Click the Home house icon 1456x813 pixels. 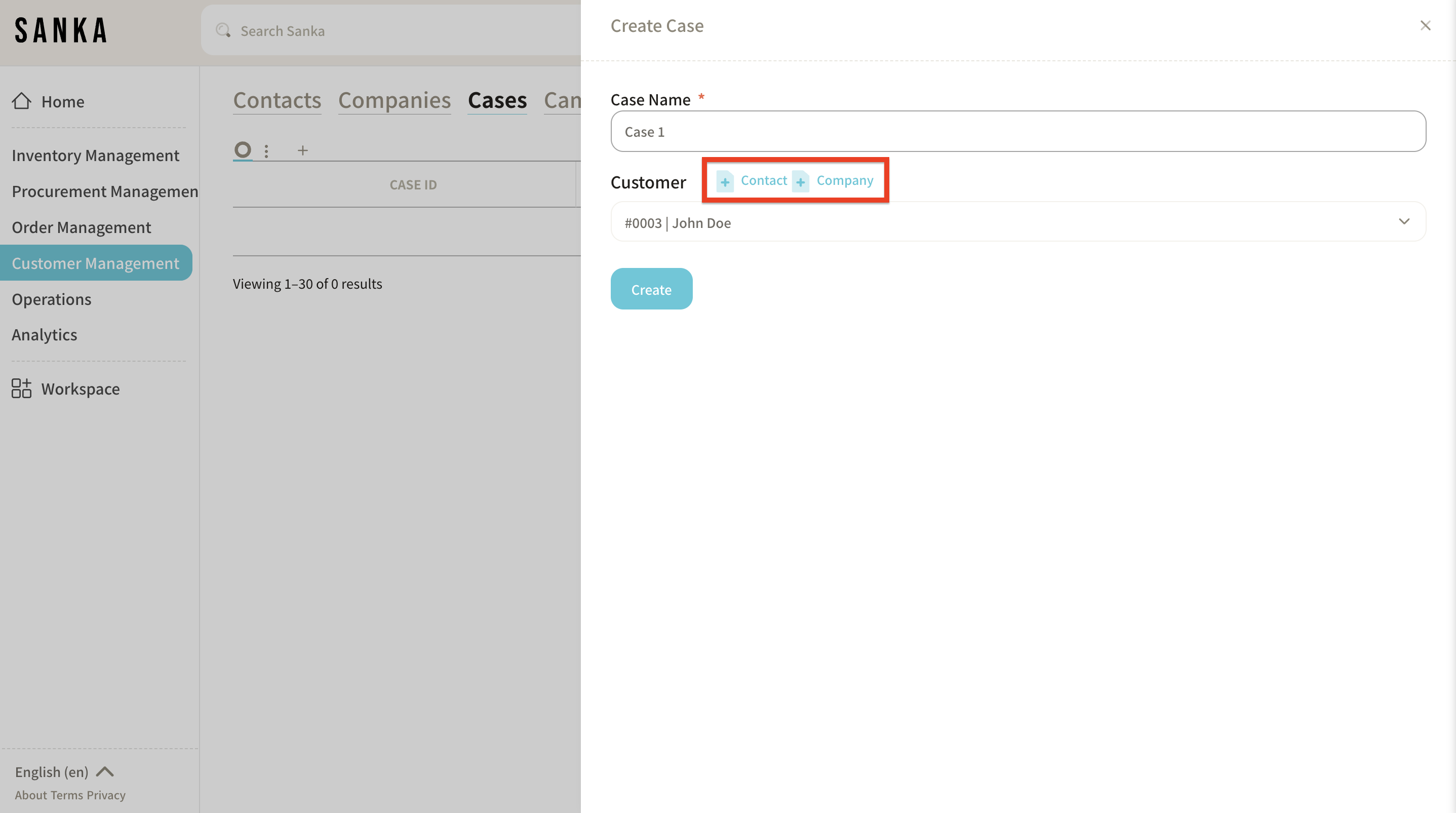(21, 101)
